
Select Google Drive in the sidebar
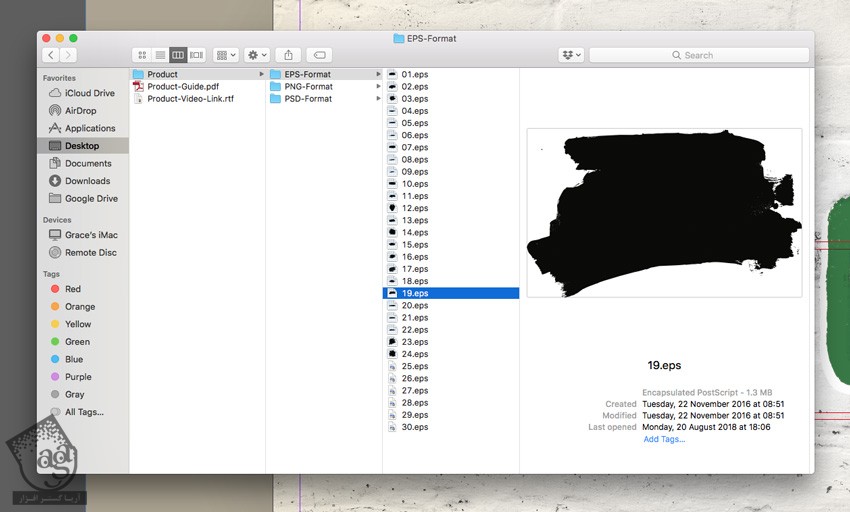click(x=91, y=199)
